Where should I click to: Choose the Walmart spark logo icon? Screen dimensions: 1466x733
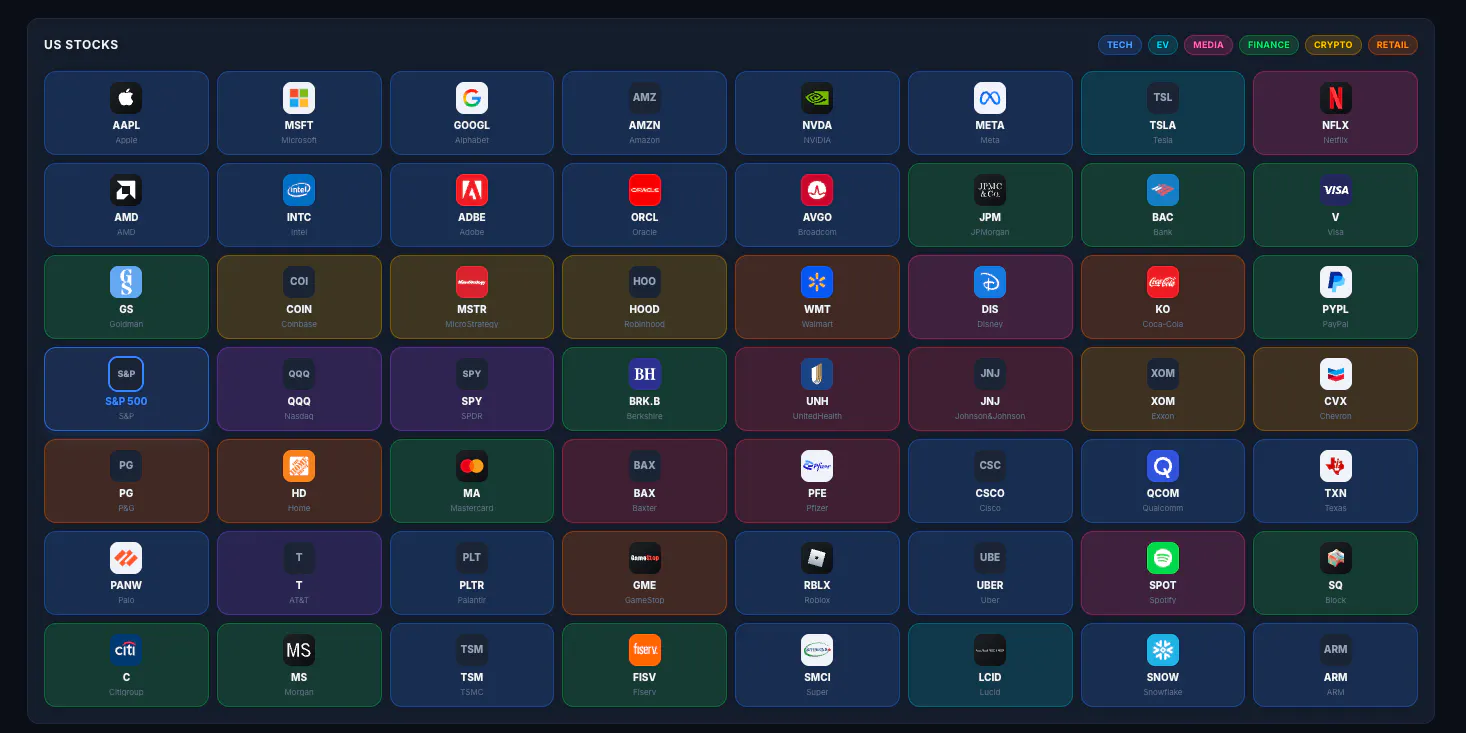tap(817, 282)
